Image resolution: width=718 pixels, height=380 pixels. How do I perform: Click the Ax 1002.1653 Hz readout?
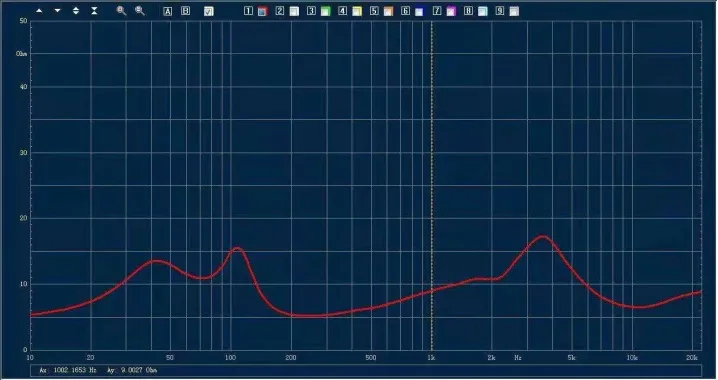click(x=68, y=370)
